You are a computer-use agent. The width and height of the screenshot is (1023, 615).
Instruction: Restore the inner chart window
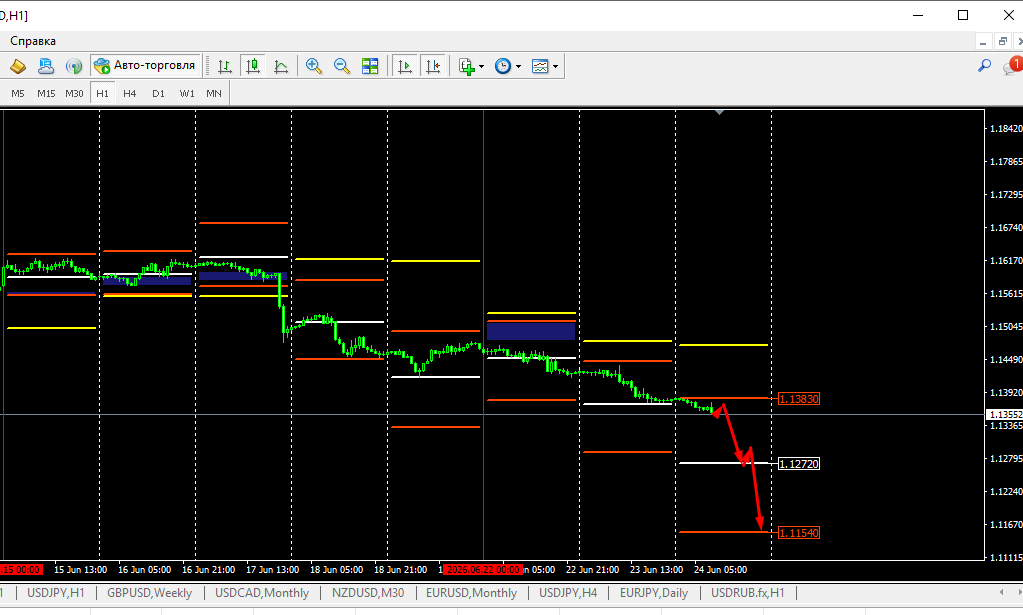pyautogui.click(x=1003, y=42)
